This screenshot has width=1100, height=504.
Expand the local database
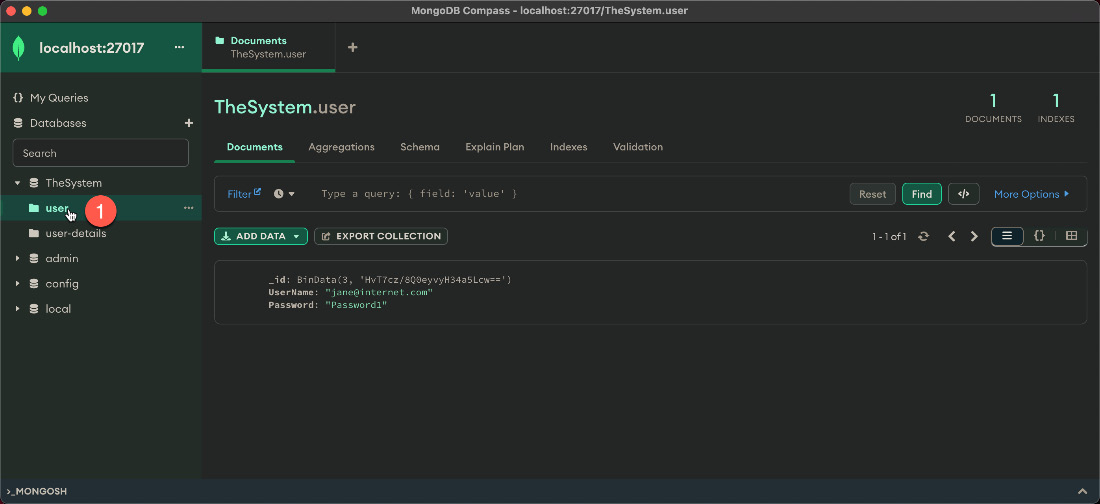[x=18, y=310]
